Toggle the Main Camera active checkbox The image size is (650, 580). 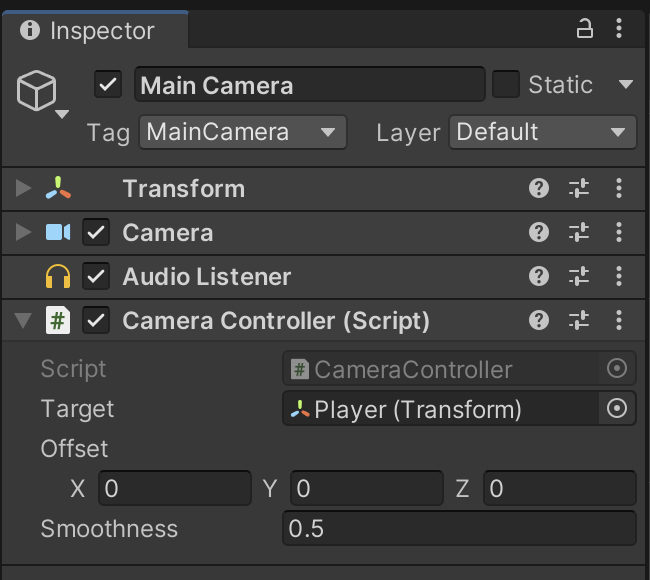pyautogui.click(x=108, y=84)
